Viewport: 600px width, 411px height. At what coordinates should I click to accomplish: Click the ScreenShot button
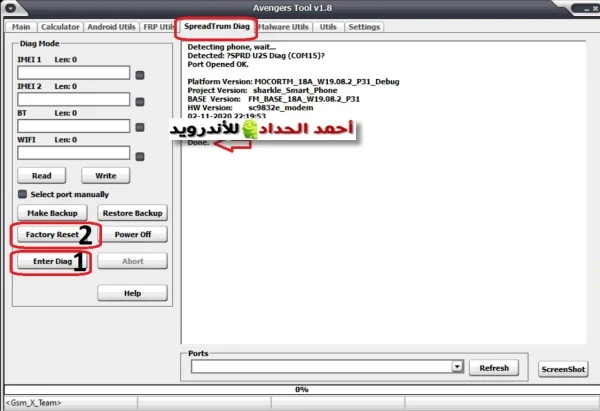[563, 369]
